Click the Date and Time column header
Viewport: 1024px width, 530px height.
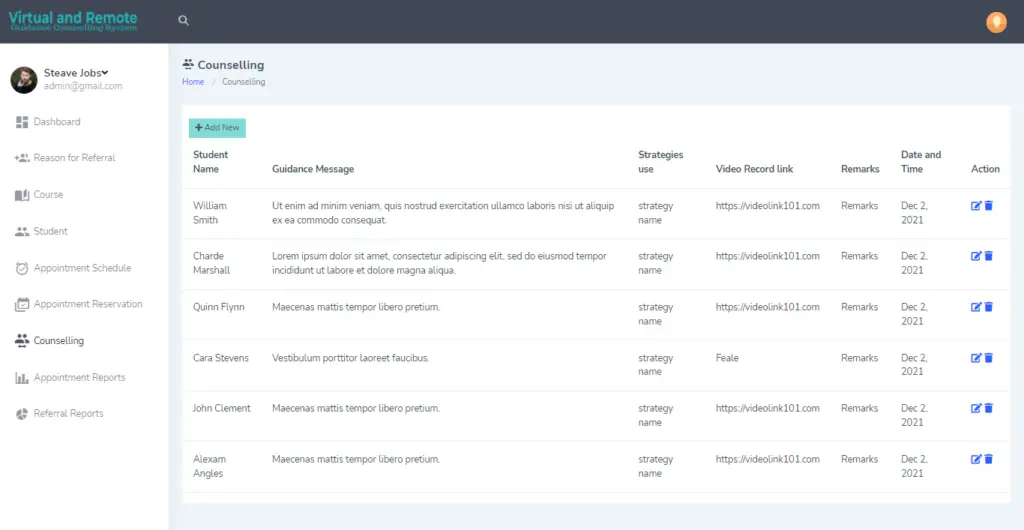tap(921, 162)
